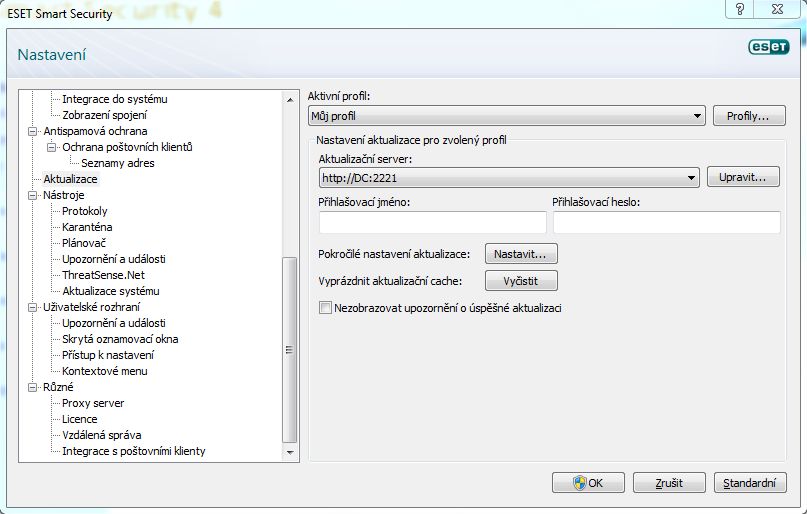Select 'Karanténa' tree item
Image resolution: width=807 pixels, height=514 pixels.
coord(87,227)
